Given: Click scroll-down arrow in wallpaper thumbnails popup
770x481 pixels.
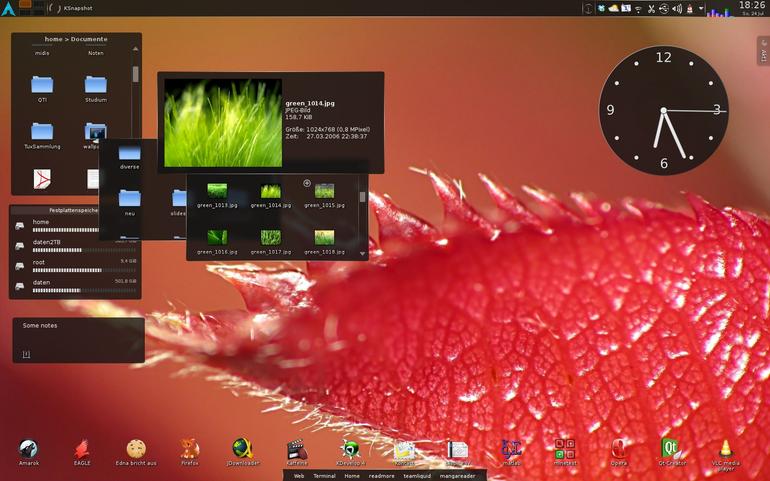Looking at the screenshot, I should tap(362, 254).
